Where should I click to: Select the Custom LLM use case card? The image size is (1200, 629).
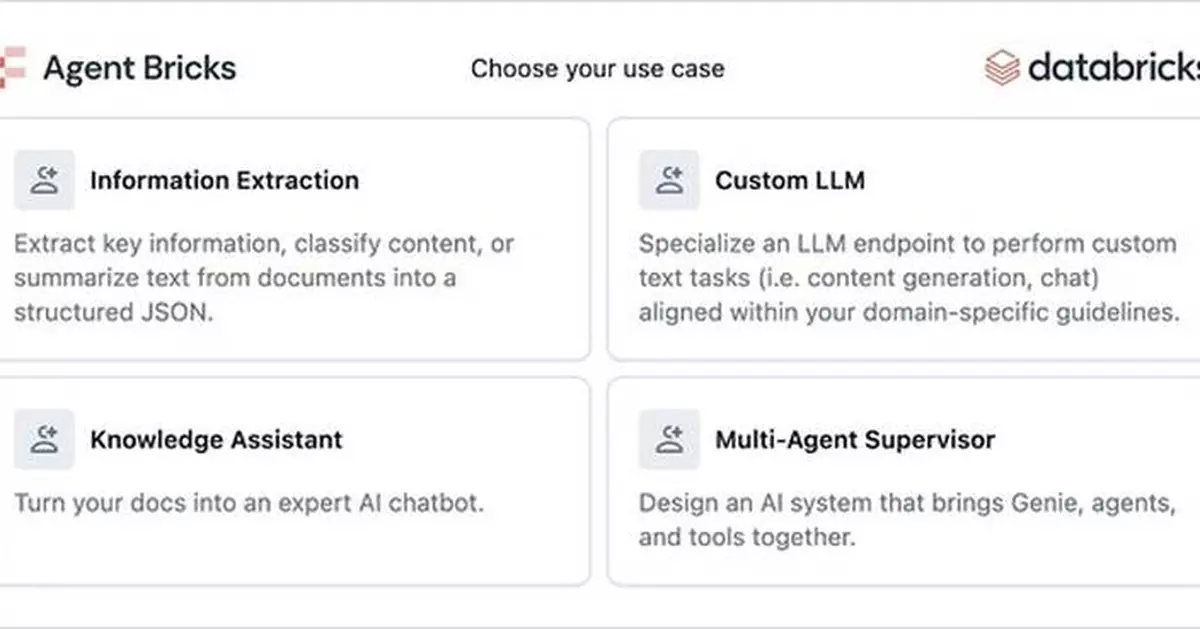pos(900,235)
